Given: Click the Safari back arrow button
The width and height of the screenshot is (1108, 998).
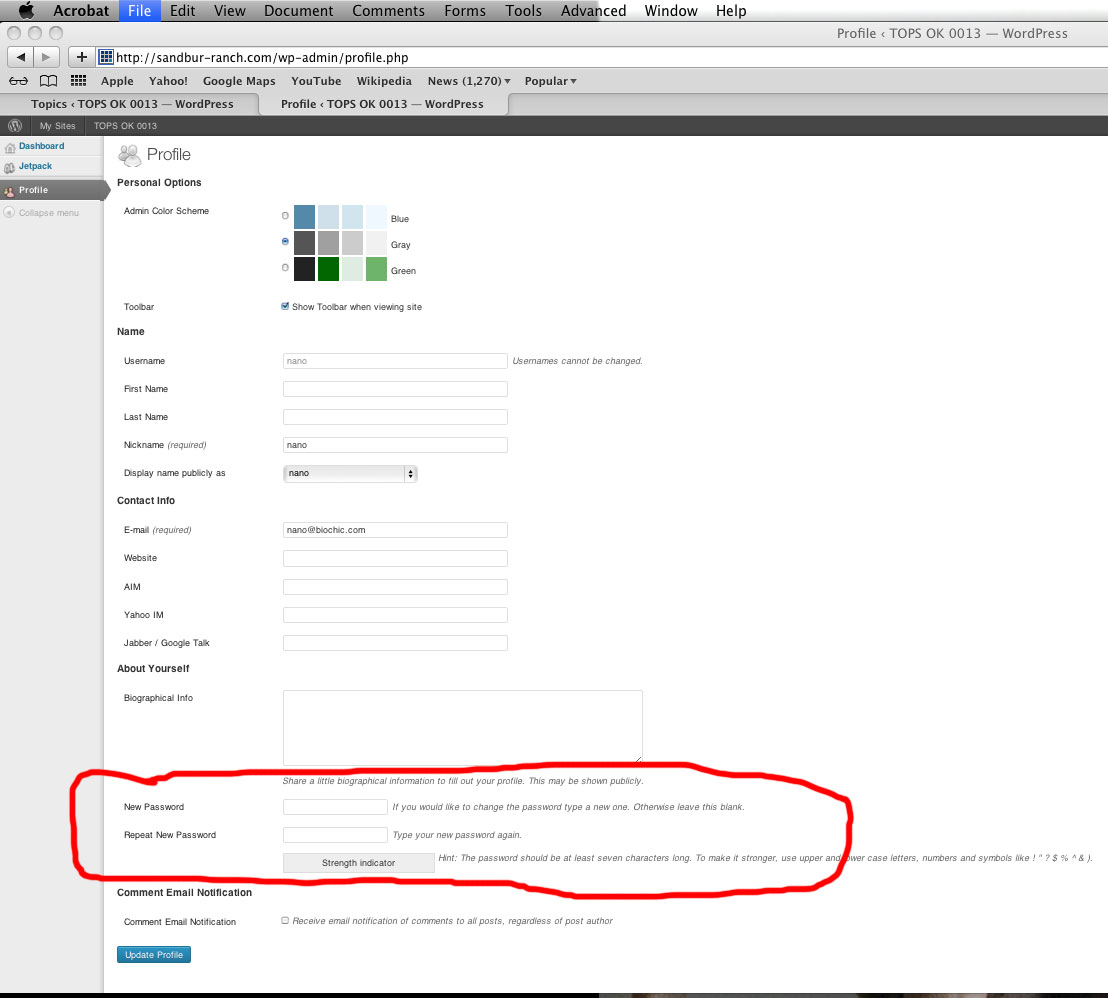Looking at the screenshot, I should coord(21,58).
